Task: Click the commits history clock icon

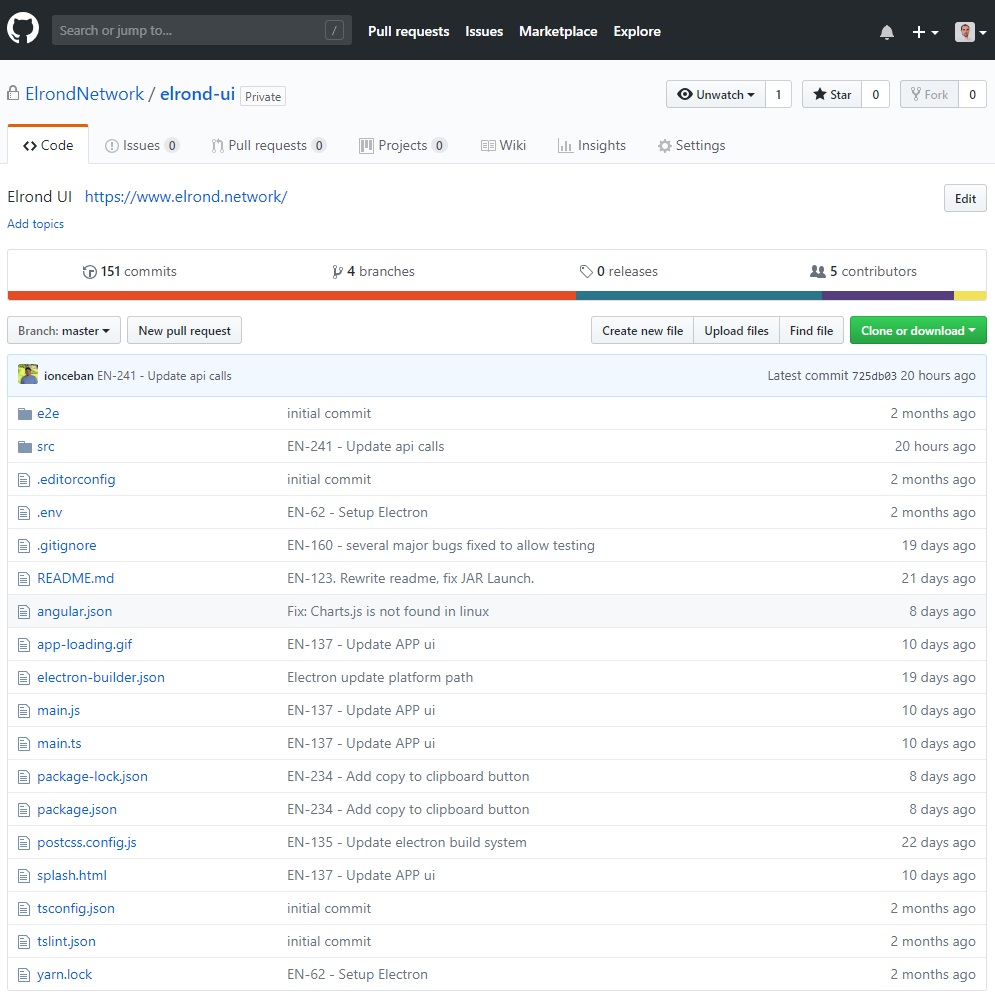Action: (89, 272)
